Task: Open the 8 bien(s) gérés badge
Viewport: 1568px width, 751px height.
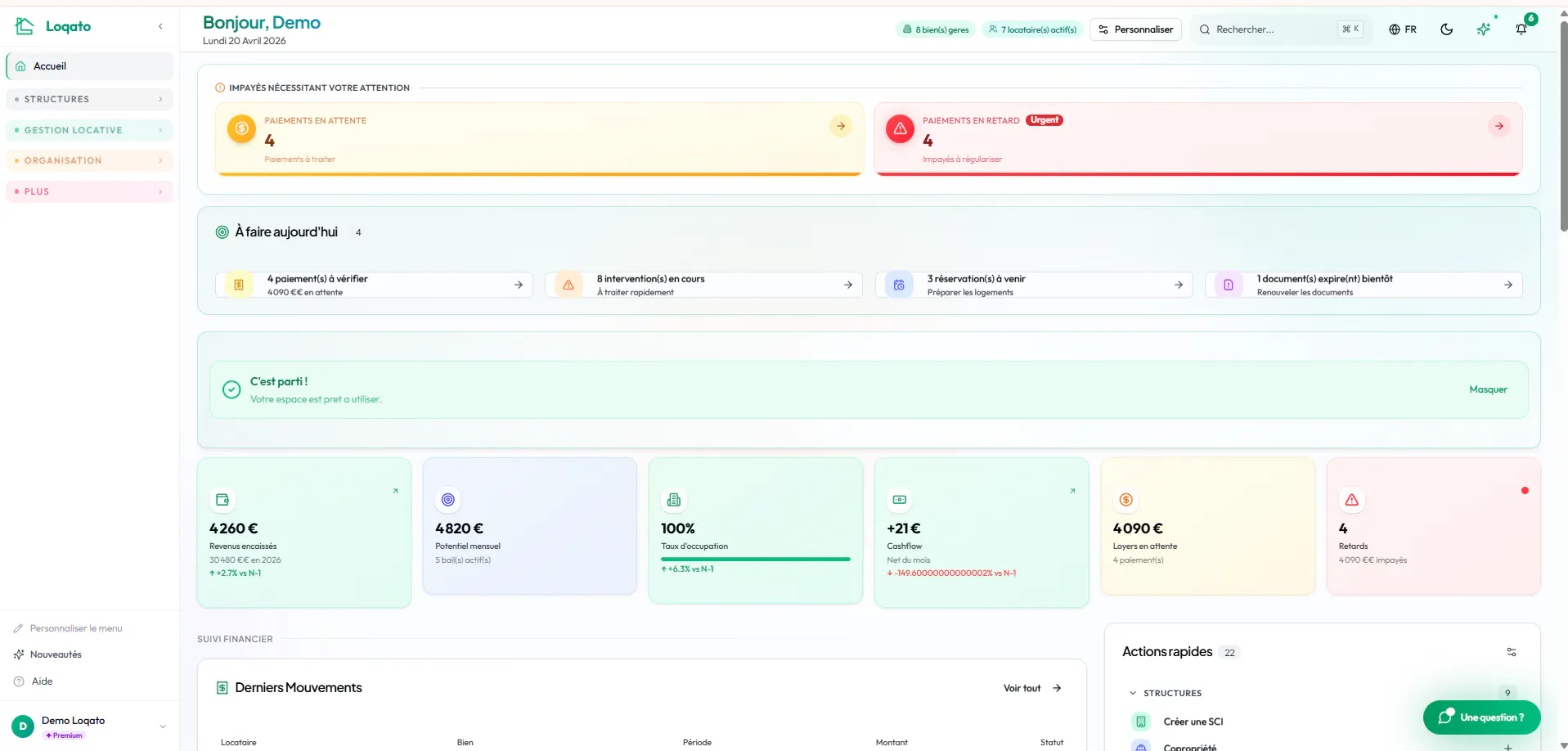Action: pos(936,29)
